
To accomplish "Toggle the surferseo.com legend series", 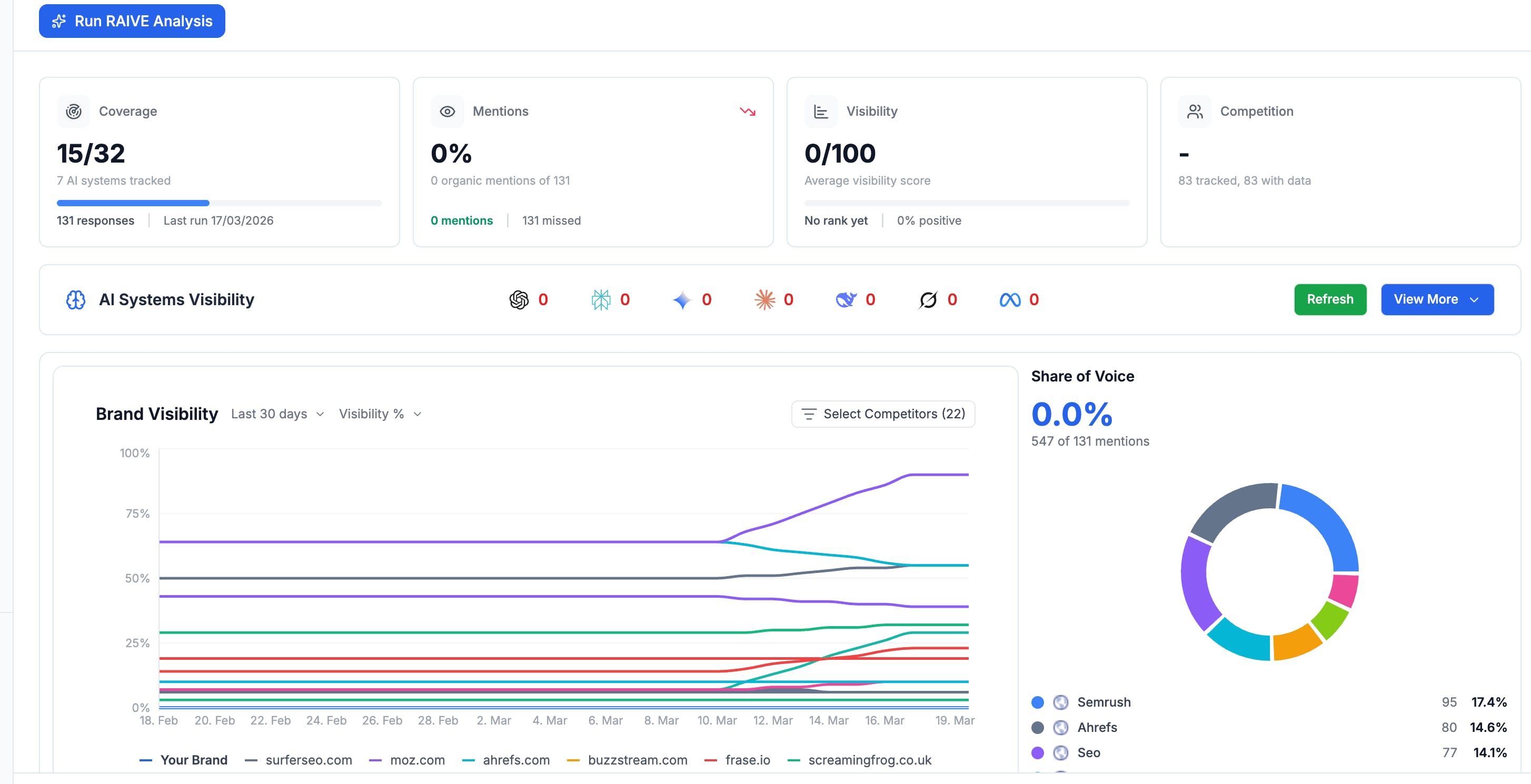I will point(308,760).
